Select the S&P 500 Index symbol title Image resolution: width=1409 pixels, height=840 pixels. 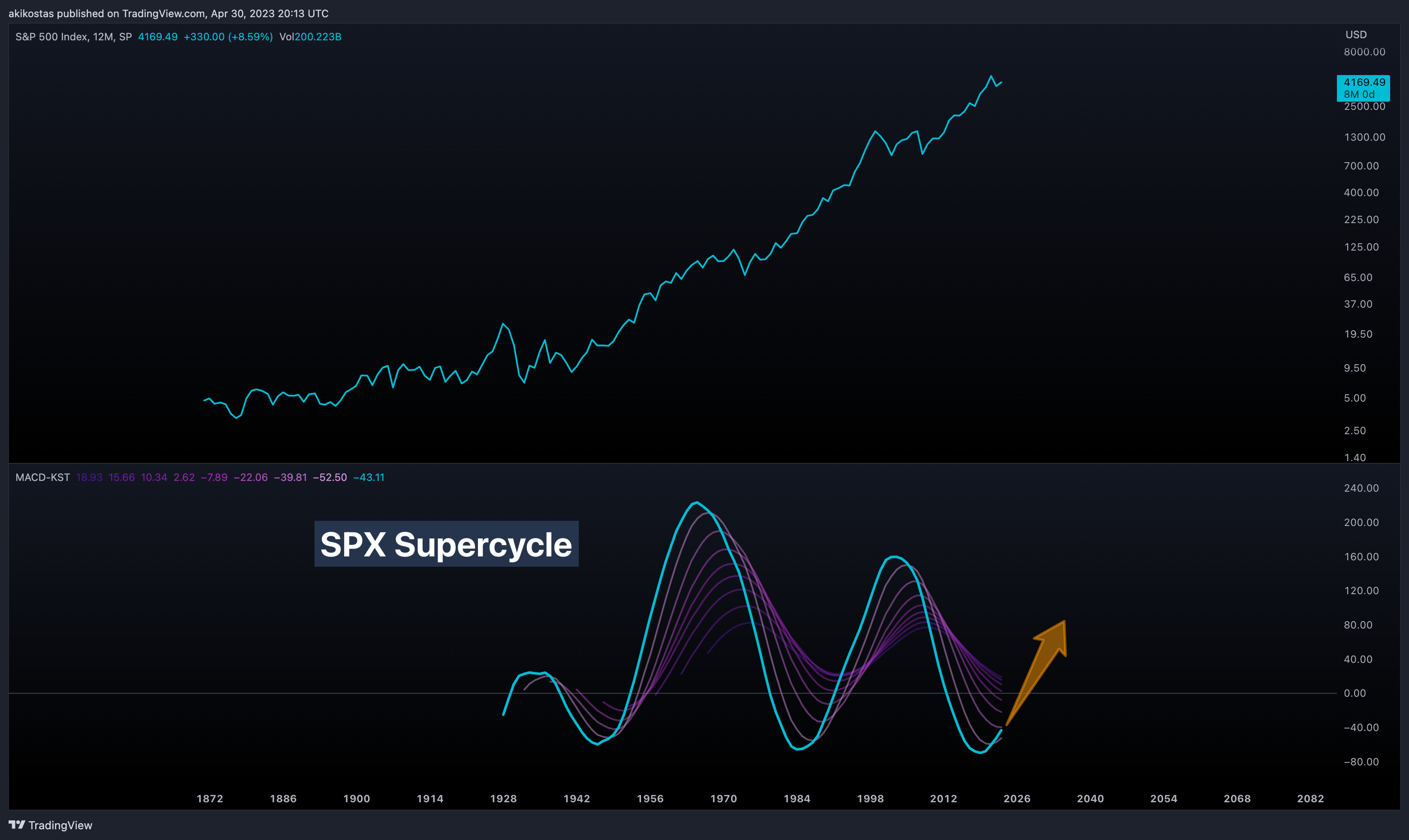[74, 37]
